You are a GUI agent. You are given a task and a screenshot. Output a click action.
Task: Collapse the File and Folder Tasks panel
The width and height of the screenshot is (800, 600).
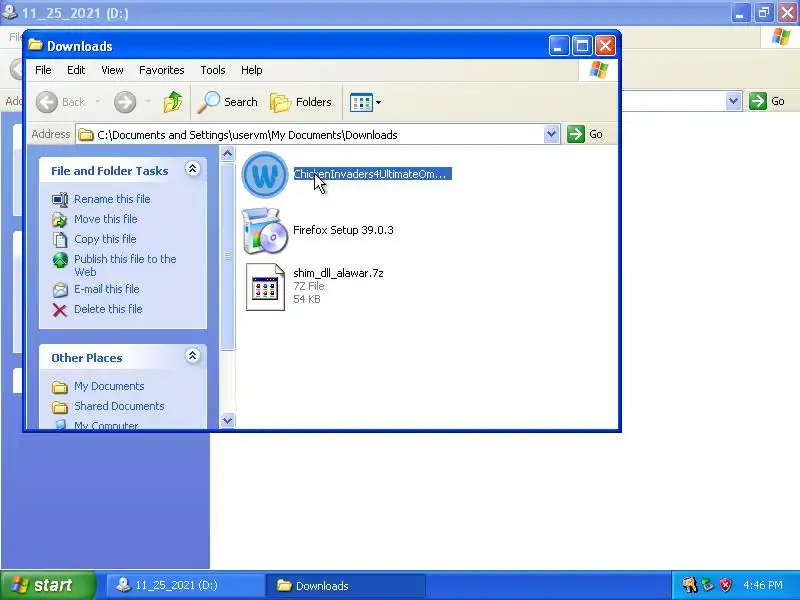click(192, 169)
